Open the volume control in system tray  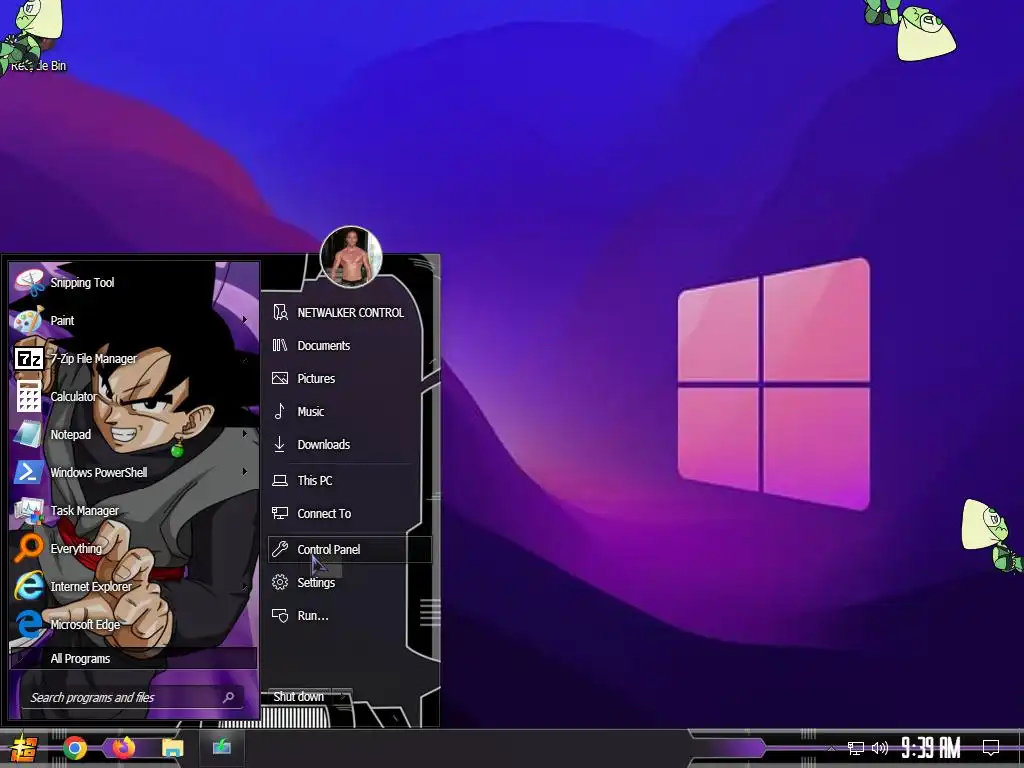click(x=880, y=748)
